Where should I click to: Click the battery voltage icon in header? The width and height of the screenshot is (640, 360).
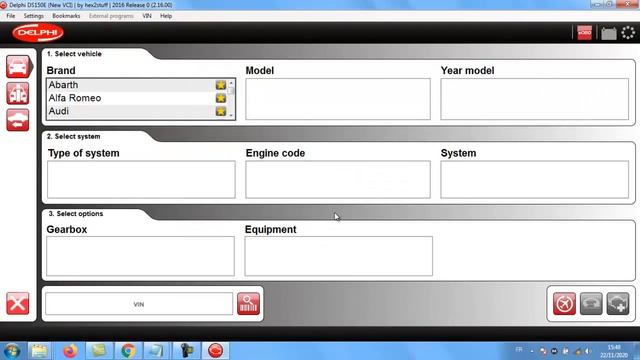point(609,33)
